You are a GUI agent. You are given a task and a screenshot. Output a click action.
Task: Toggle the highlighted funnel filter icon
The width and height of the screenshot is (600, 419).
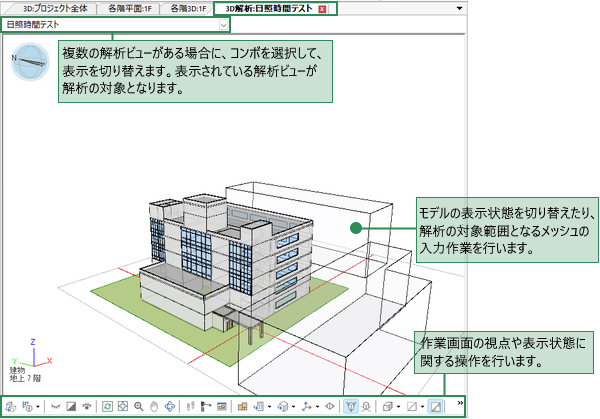point(352,406)
